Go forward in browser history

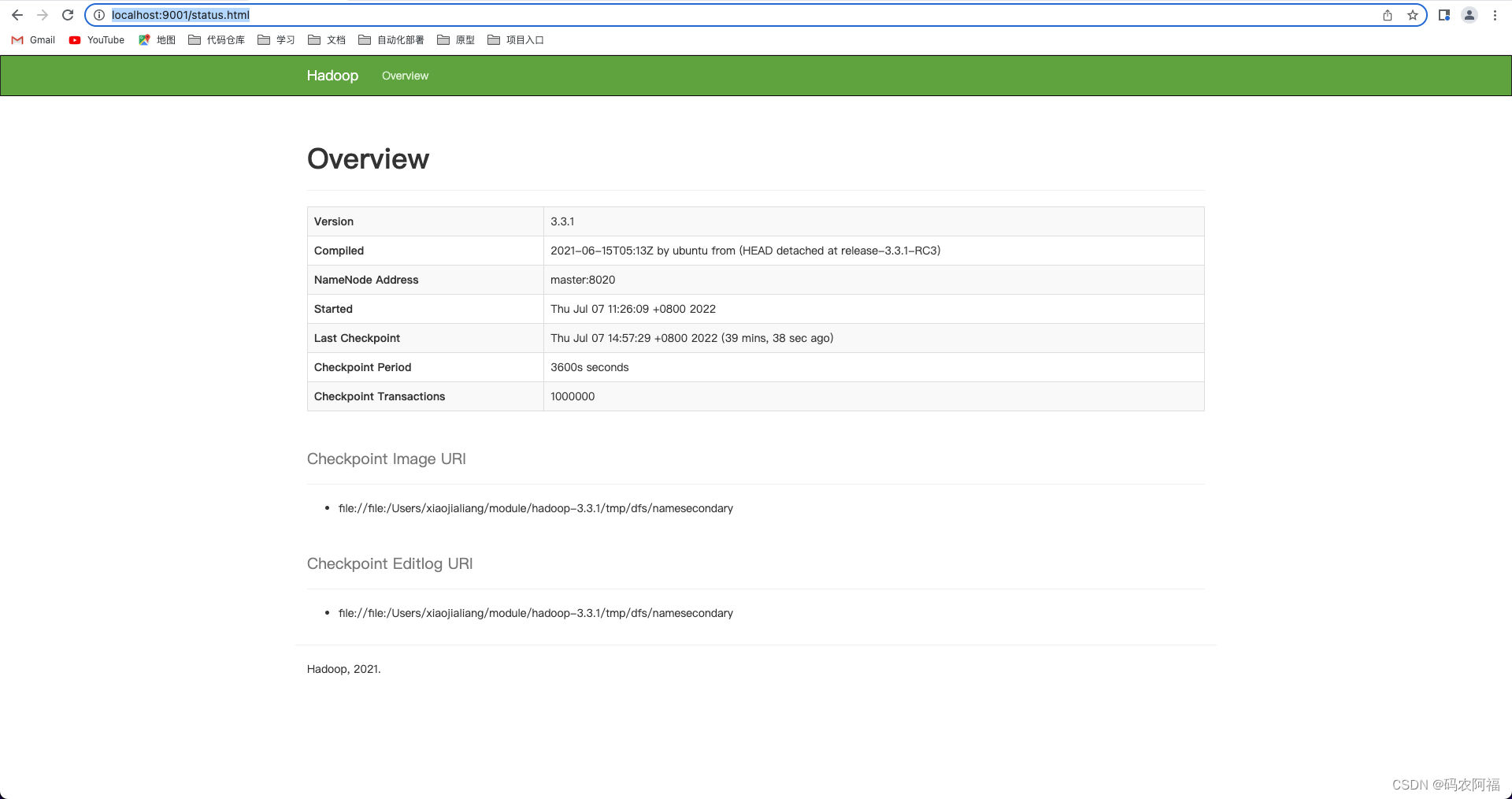pyautogui.click(x=43, y=15)
